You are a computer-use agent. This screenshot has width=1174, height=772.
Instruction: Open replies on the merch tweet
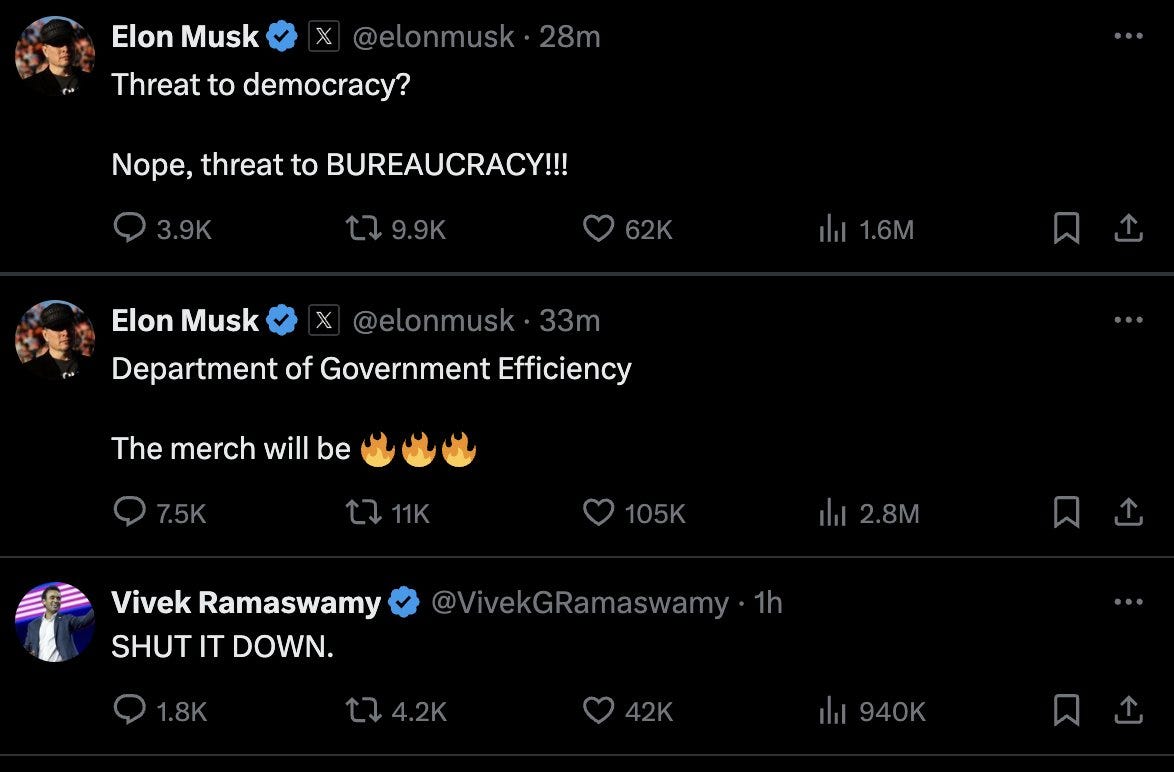tap(129, 512)
